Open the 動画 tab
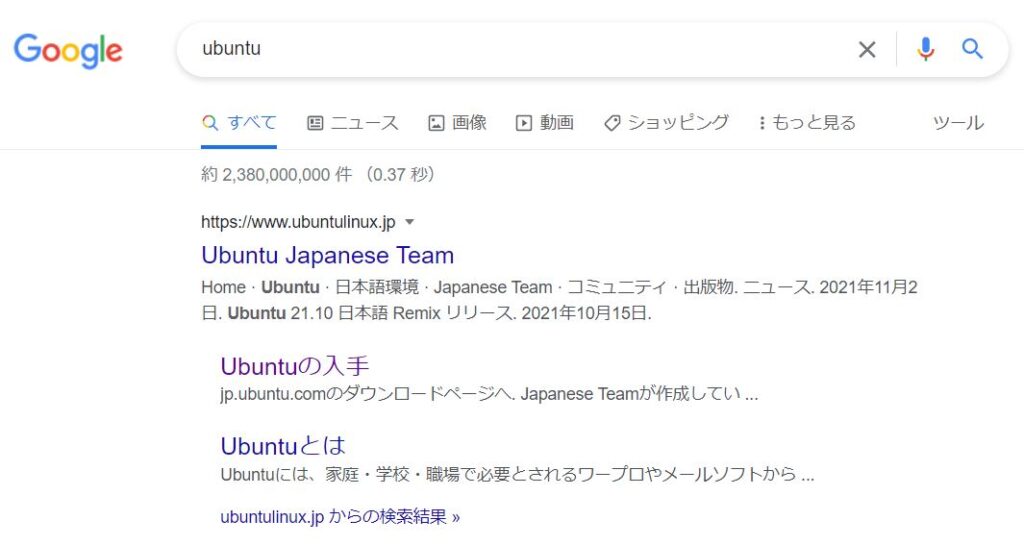Image resolution: width=1024 pixels, height=545 pixels. pyautogui.click(x=545, y=123)
